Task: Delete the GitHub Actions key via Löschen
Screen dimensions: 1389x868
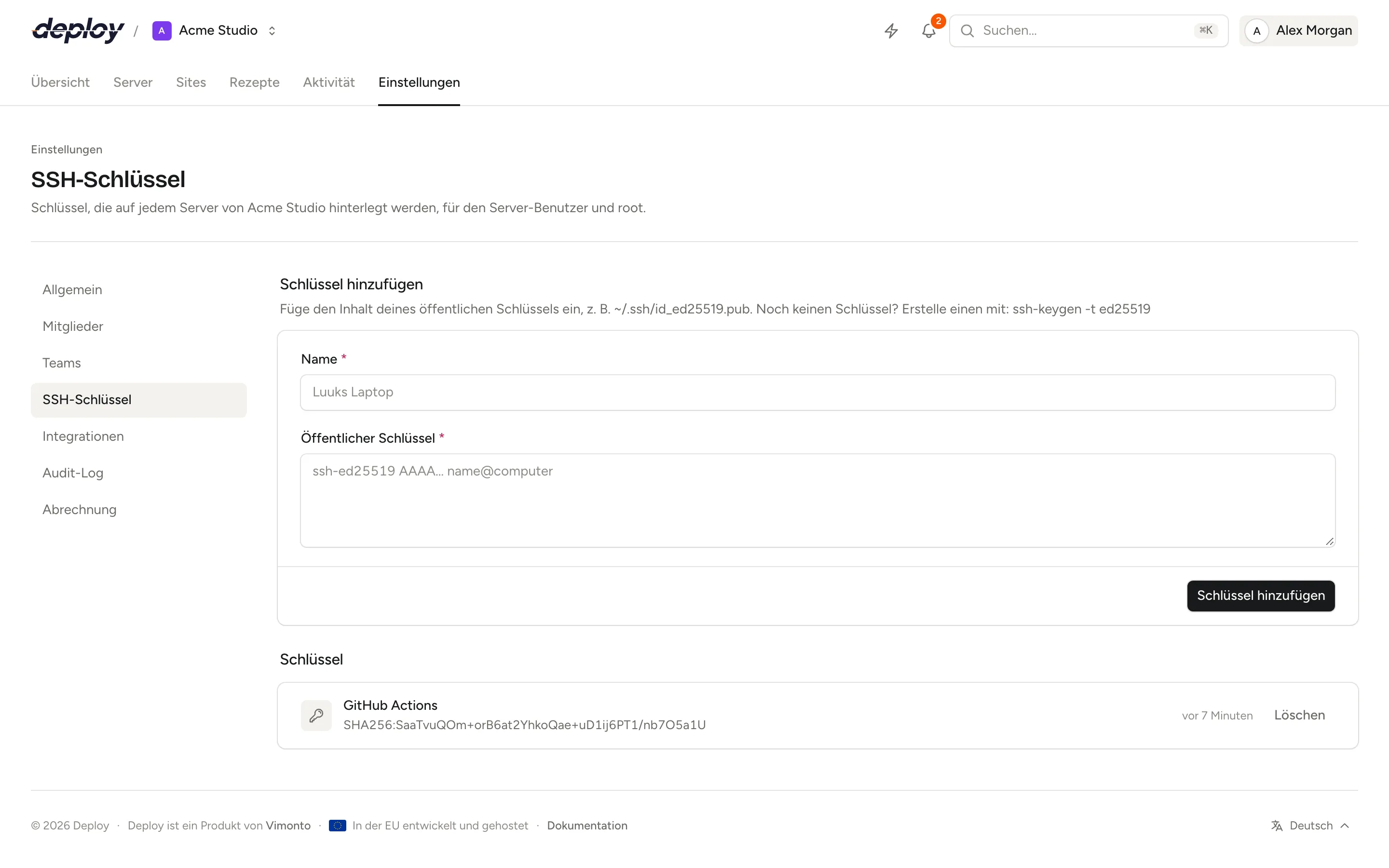Action: pyautogui.click(x=1299, y=715)
